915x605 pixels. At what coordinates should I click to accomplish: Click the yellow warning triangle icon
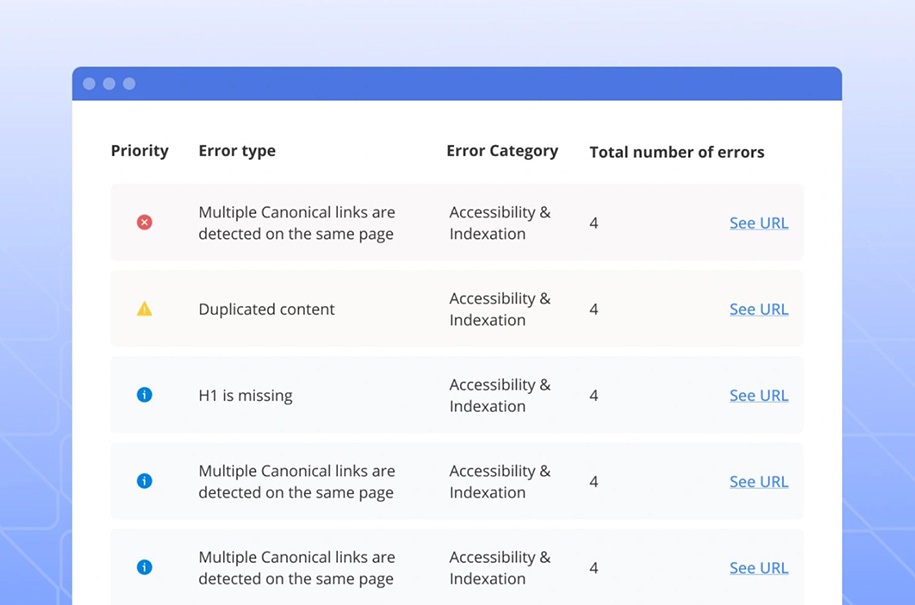[x=144, y=309]
